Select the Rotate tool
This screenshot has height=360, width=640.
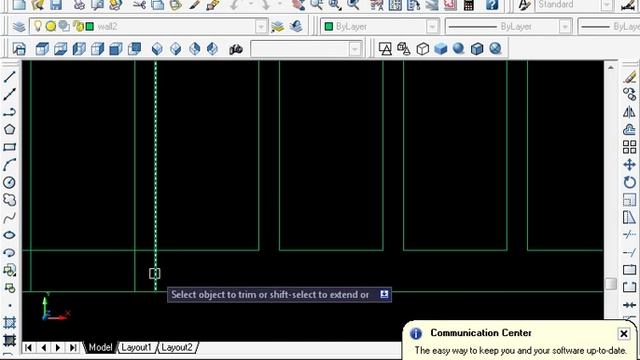point(629,182)
